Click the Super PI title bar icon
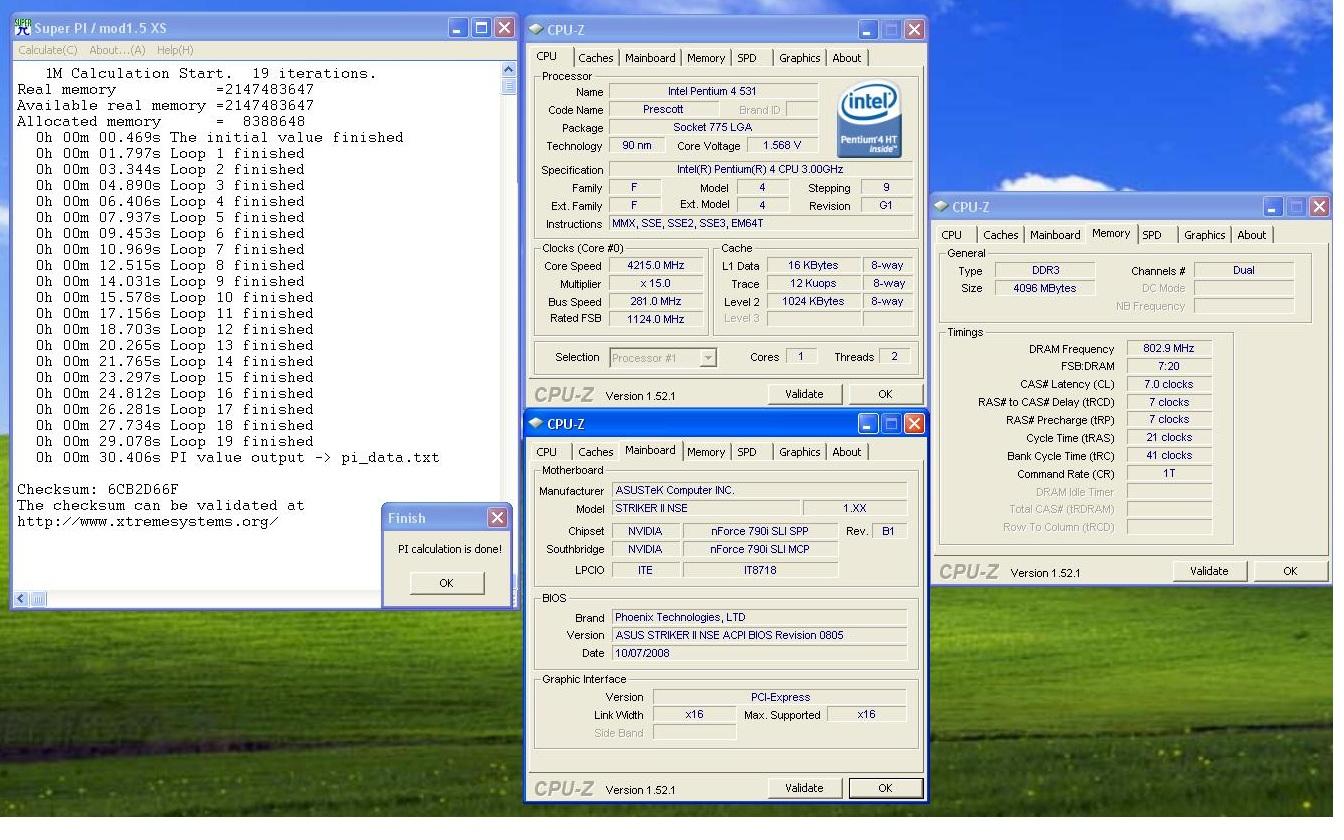 coord(22,28)
